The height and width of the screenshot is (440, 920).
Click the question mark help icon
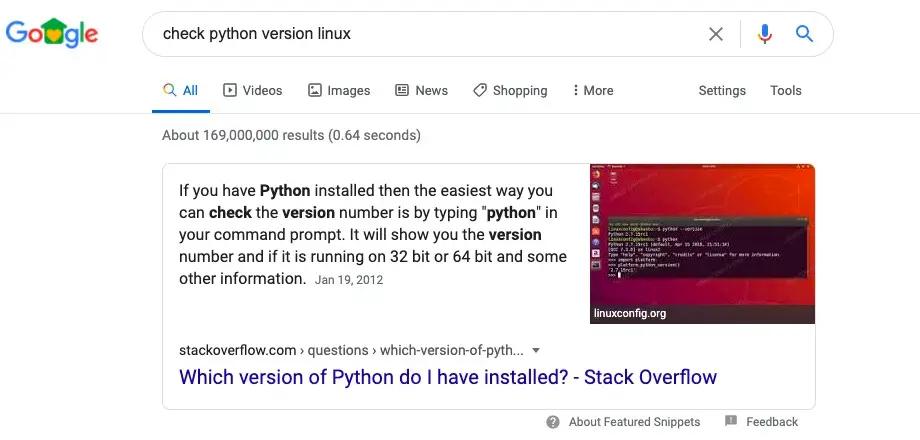(x=553, y=422)
